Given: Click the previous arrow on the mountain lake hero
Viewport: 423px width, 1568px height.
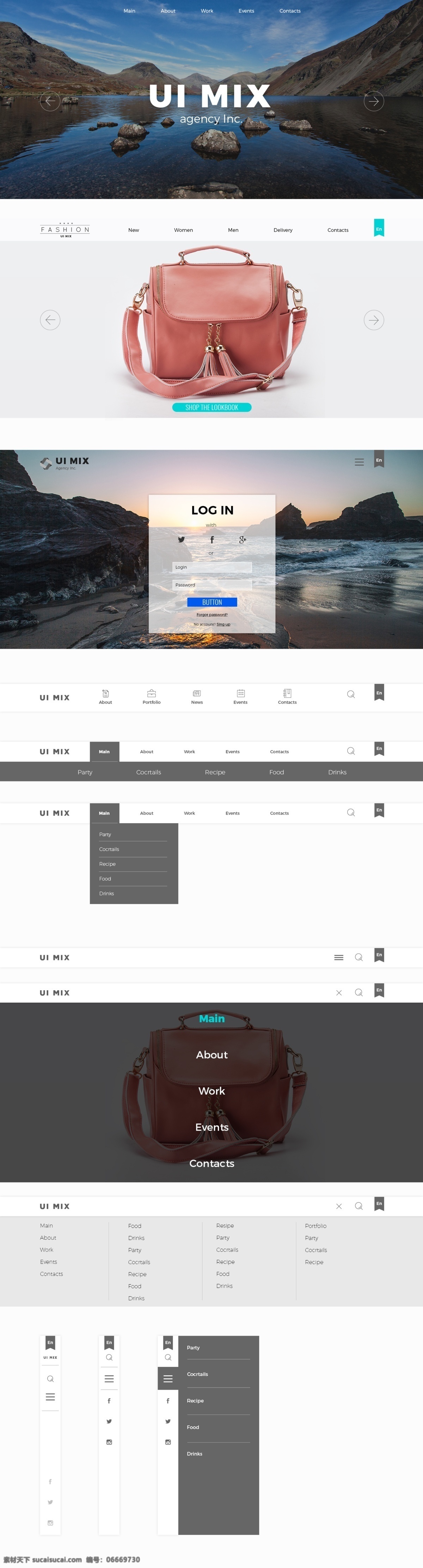Looking at the screenshot, I should pos(50,101).
